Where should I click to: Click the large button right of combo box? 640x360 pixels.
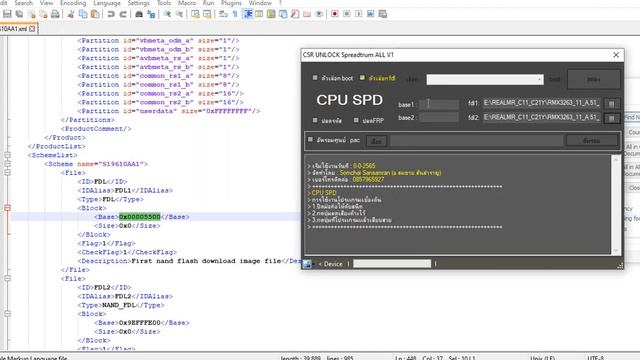[593, 79]
